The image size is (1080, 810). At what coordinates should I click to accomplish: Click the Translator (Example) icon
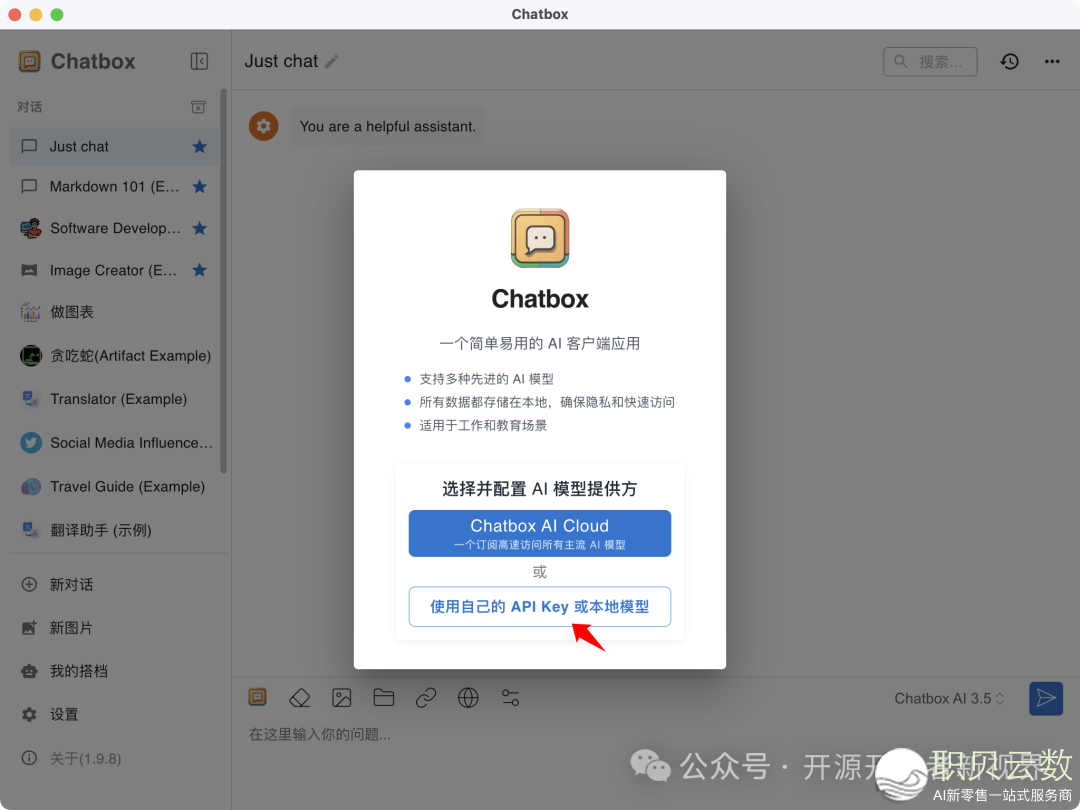[30, 399]
